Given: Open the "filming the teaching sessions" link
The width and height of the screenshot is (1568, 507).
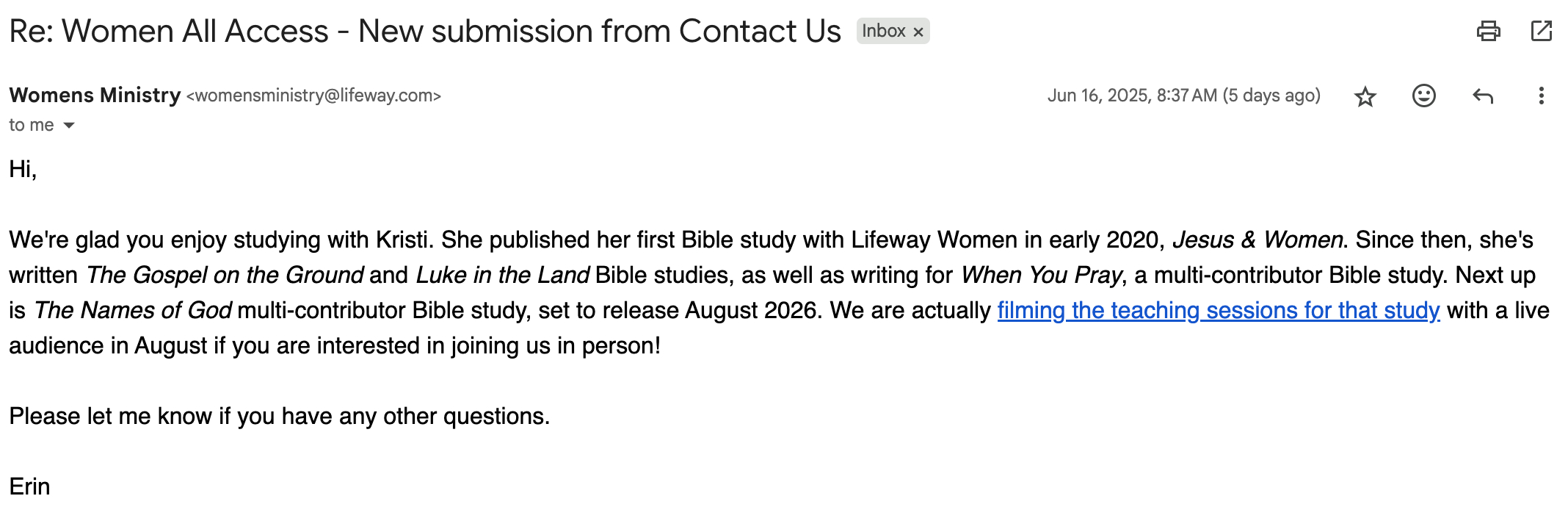Looking at the screenshot, I should pos(1218,311).
